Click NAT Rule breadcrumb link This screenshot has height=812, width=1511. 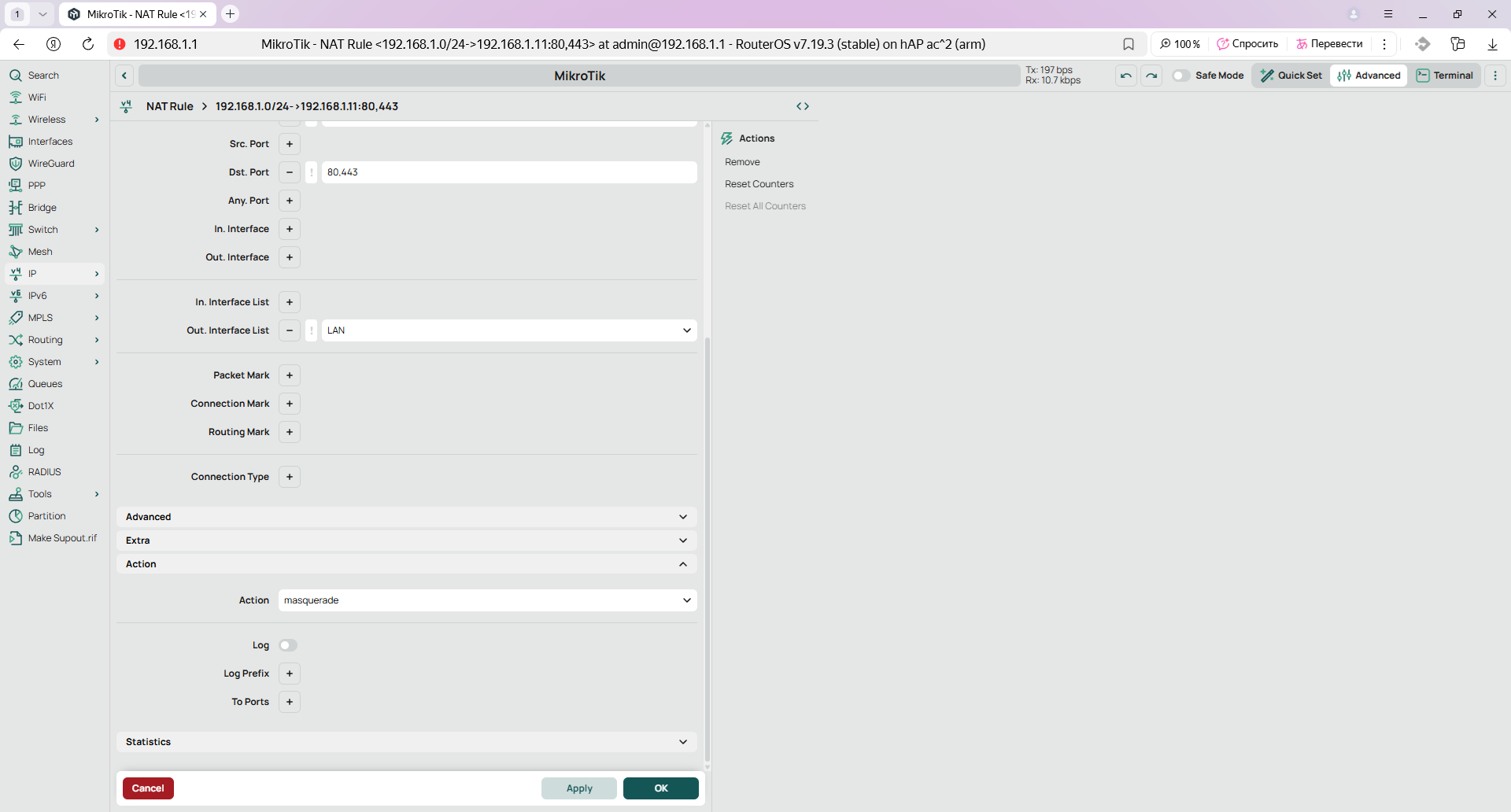point(169,106)
